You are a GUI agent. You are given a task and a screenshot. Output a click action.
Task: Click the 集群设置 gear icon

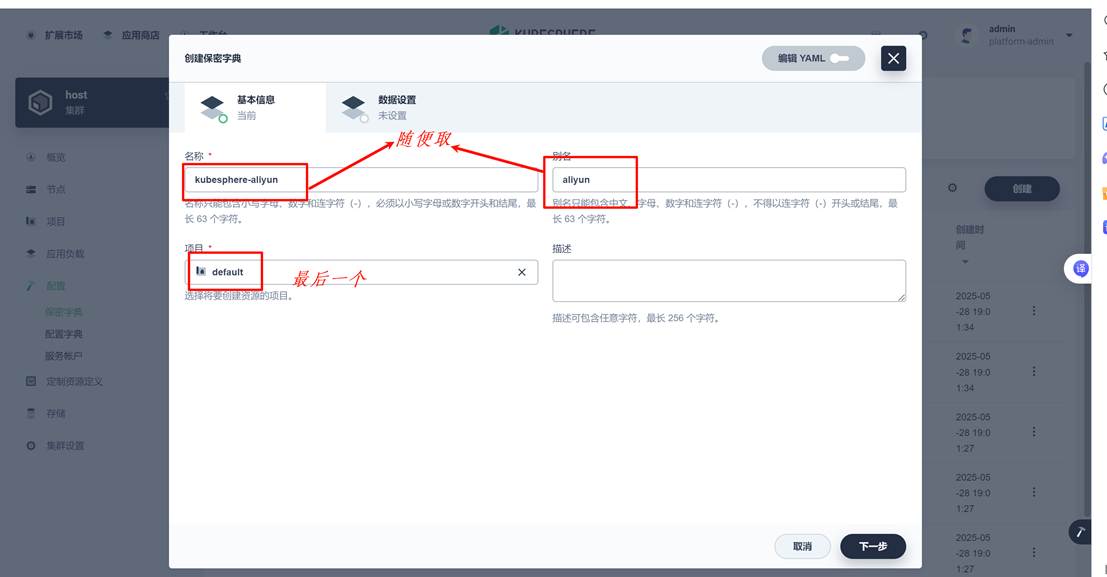(x=30, y=446)
